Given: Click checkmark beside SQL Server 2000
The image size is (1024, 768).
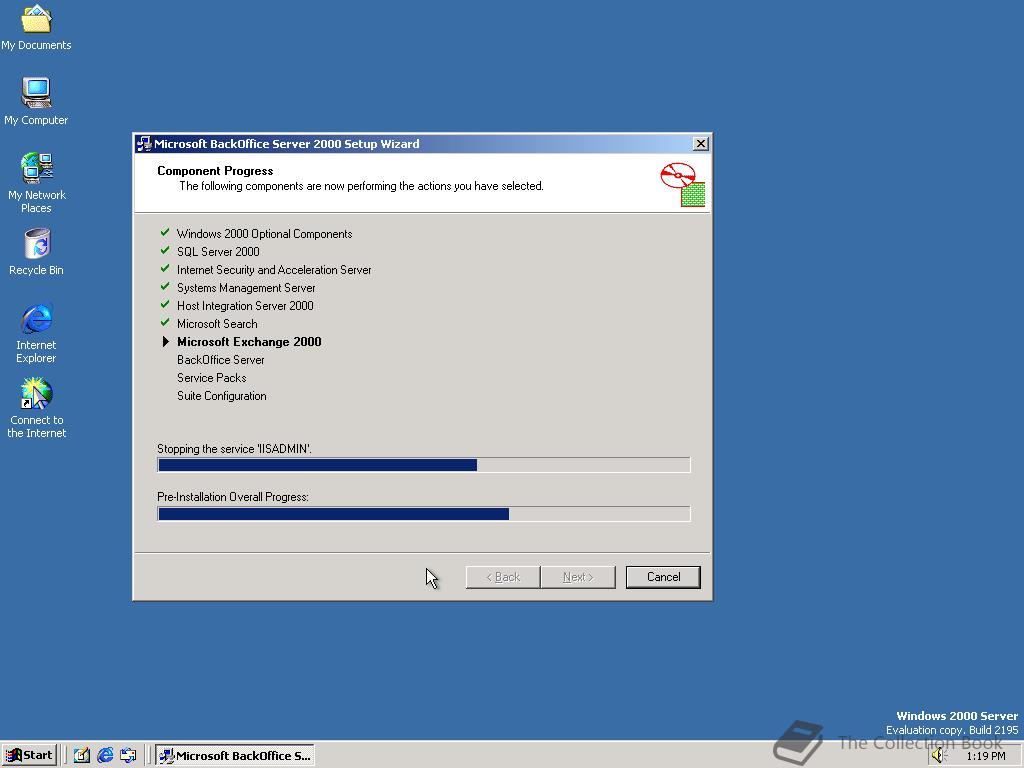Looking at the screenshot, I should tap(165, 251).
